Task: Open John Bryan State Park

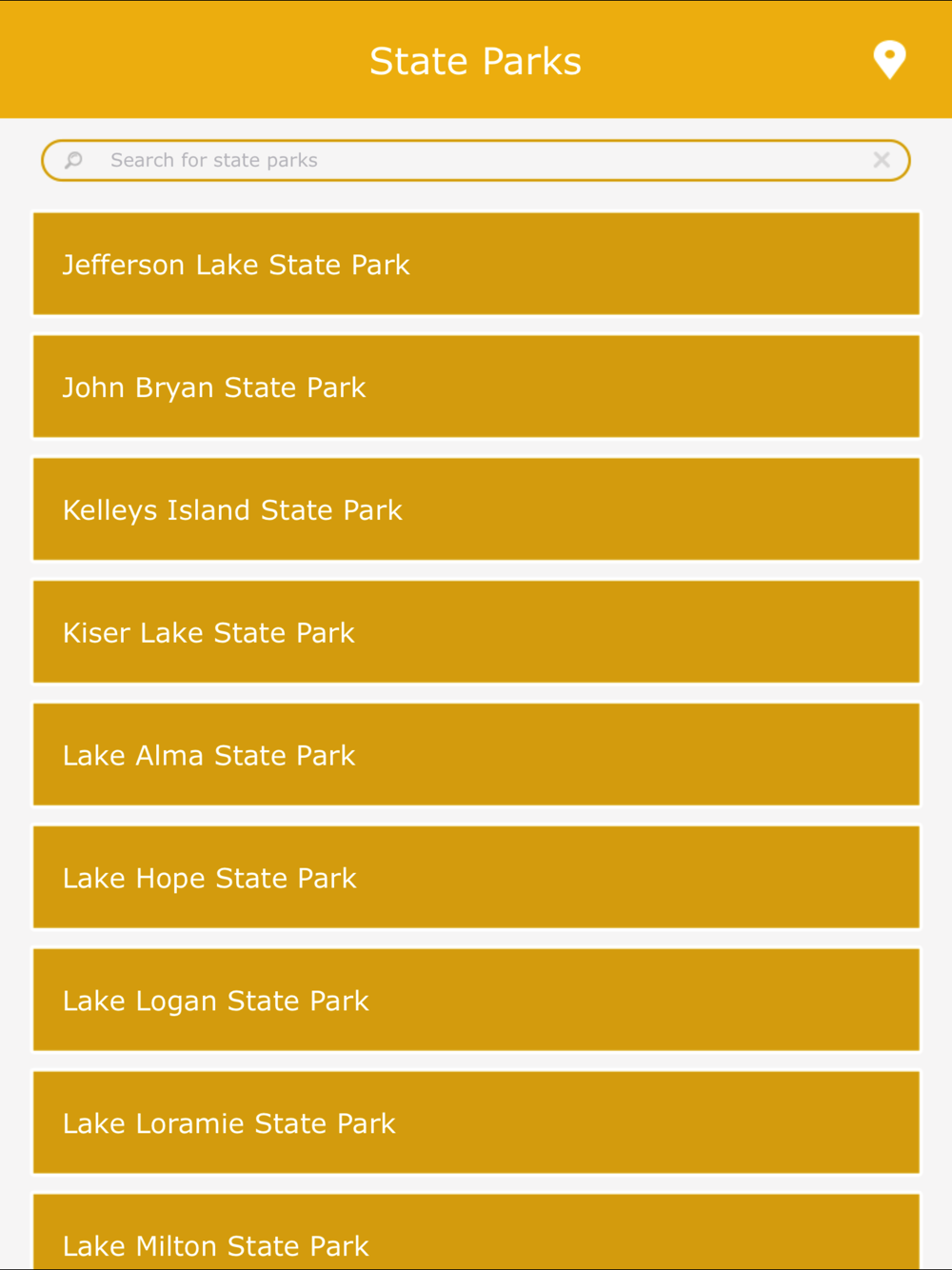Action: (476, 387)
